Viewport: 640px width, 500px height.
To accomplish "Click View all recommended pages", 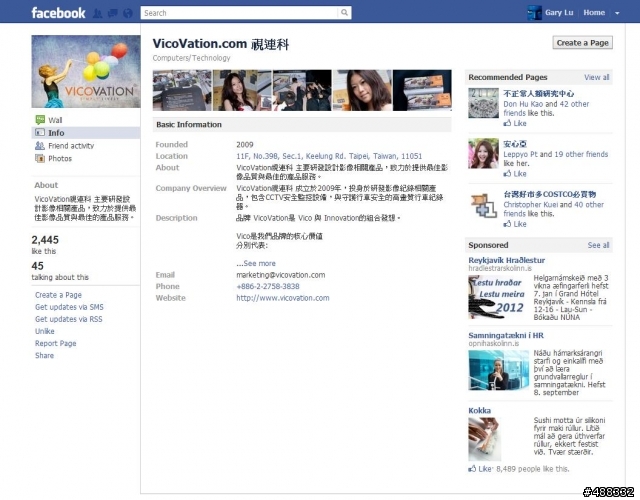I will [596, 77].
